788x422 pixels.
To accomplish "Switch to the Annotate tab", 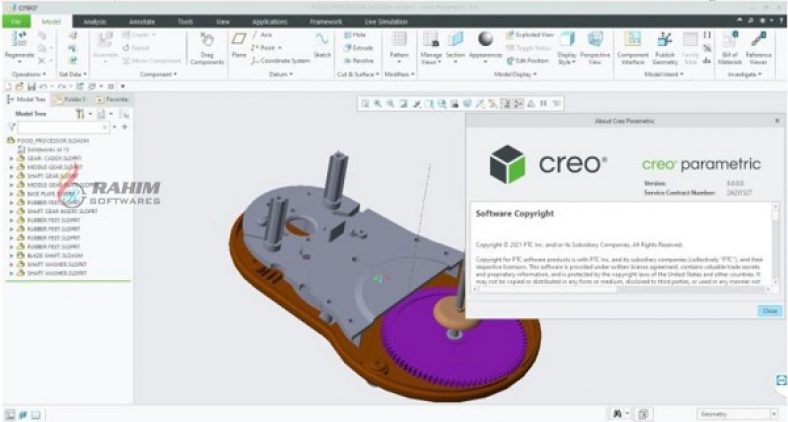I will click(142, 22).
